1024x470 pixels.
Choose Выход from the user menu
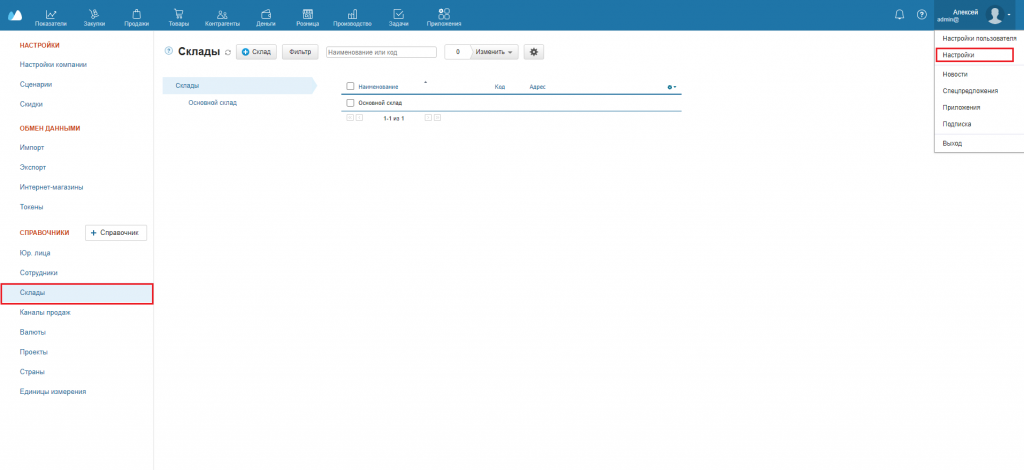[x=952, y=144]
